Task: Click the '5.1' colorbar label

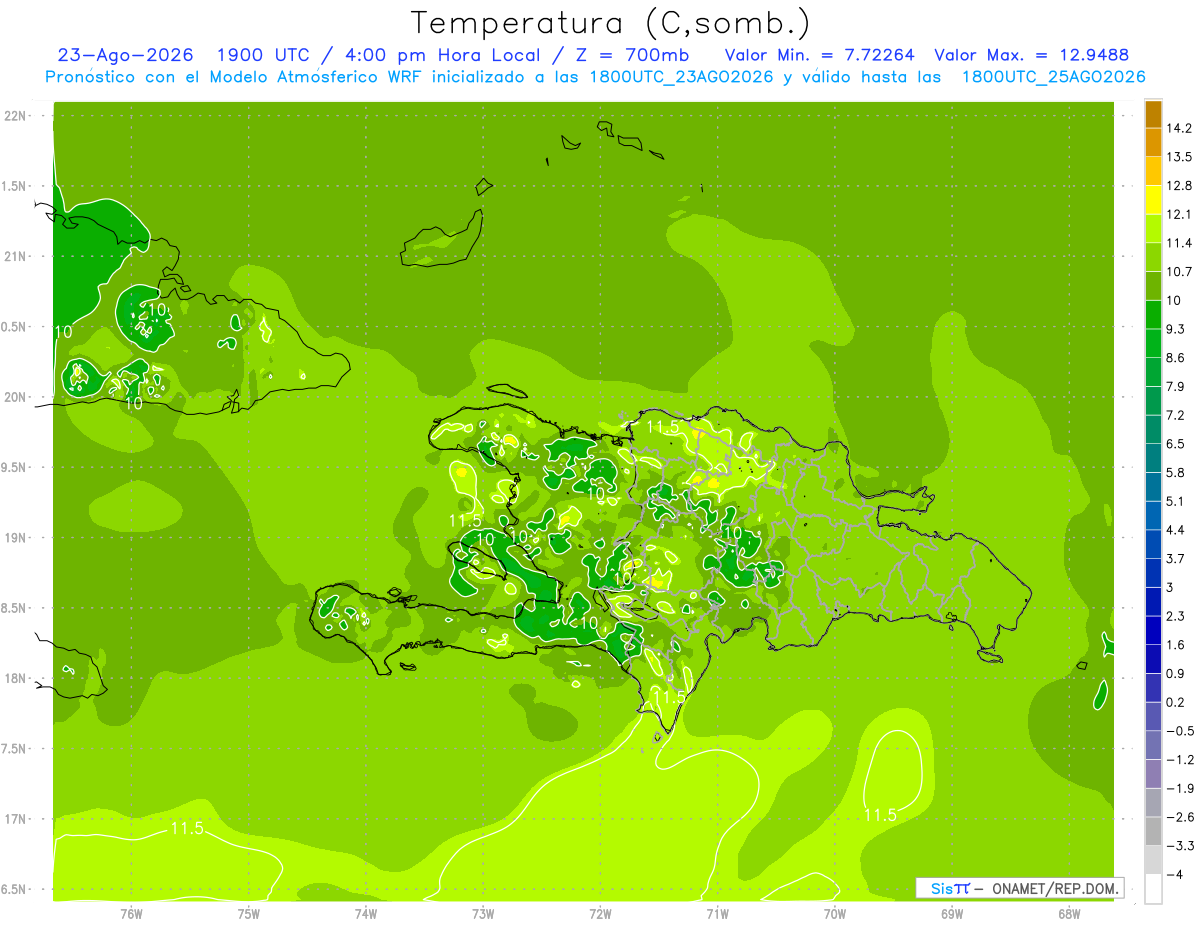Action: 1176,501
